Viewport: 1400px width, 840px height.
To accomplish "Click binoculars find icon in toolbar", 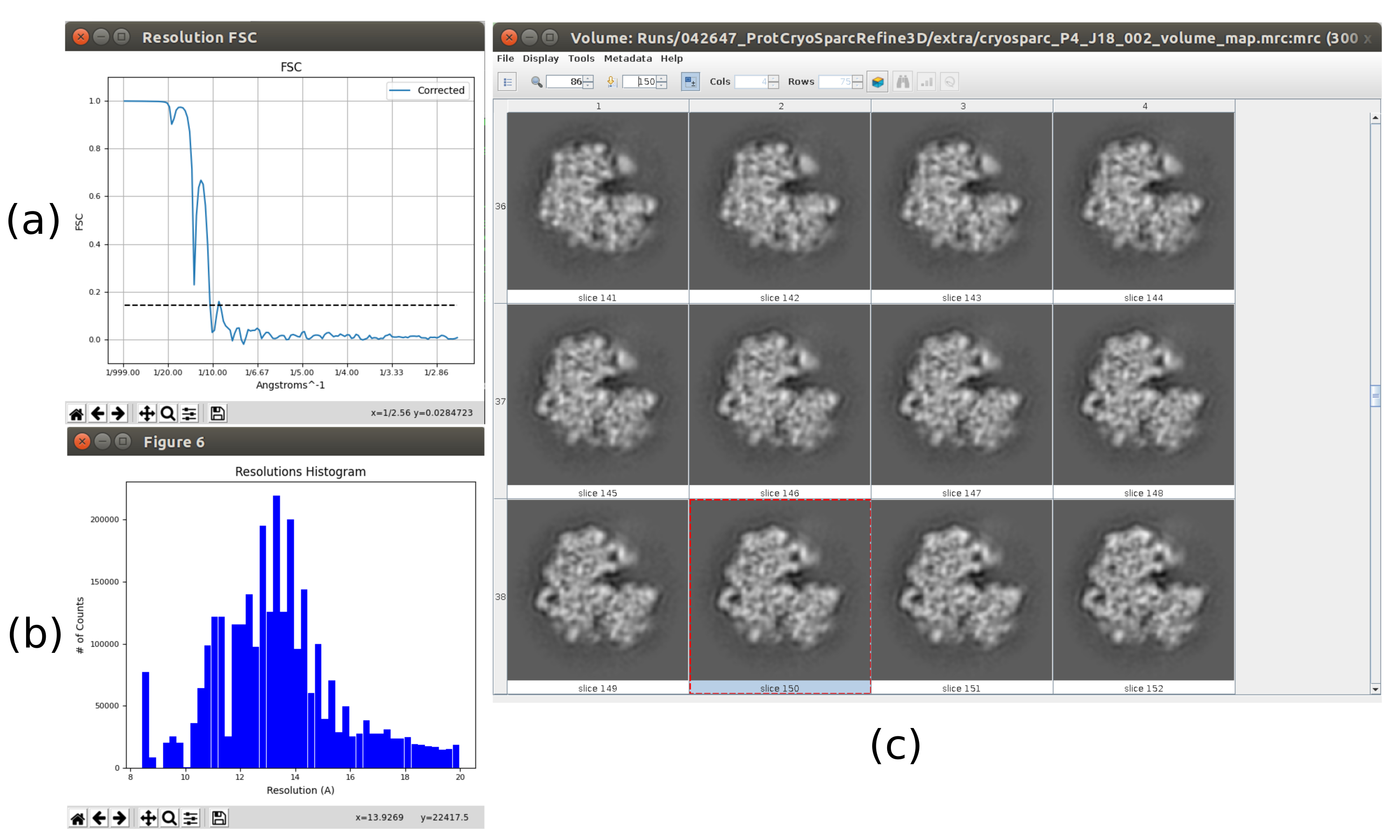I will [x=902, y=82].
